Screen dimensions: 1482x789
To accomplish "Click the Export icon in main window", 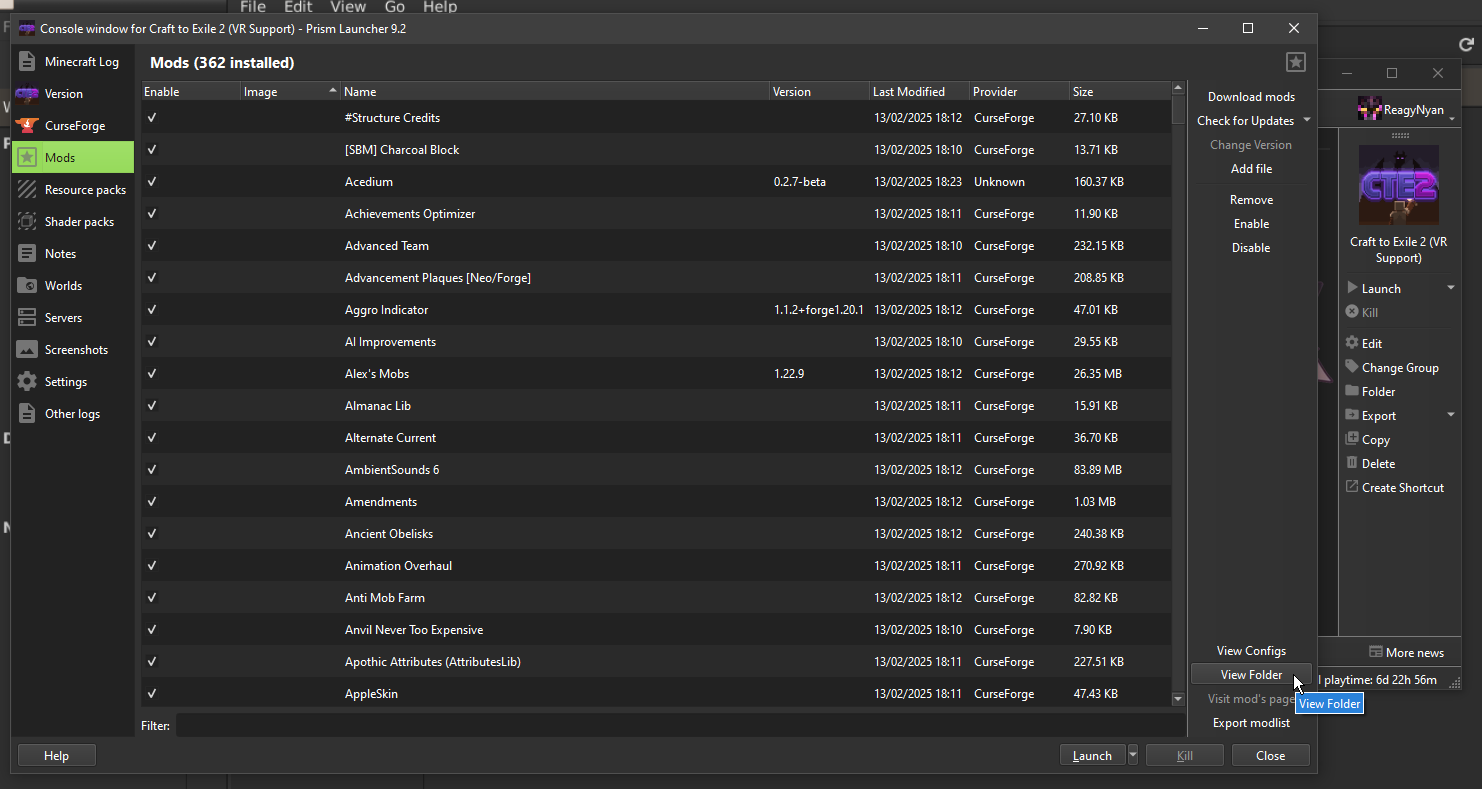I will pos(1352,415).
